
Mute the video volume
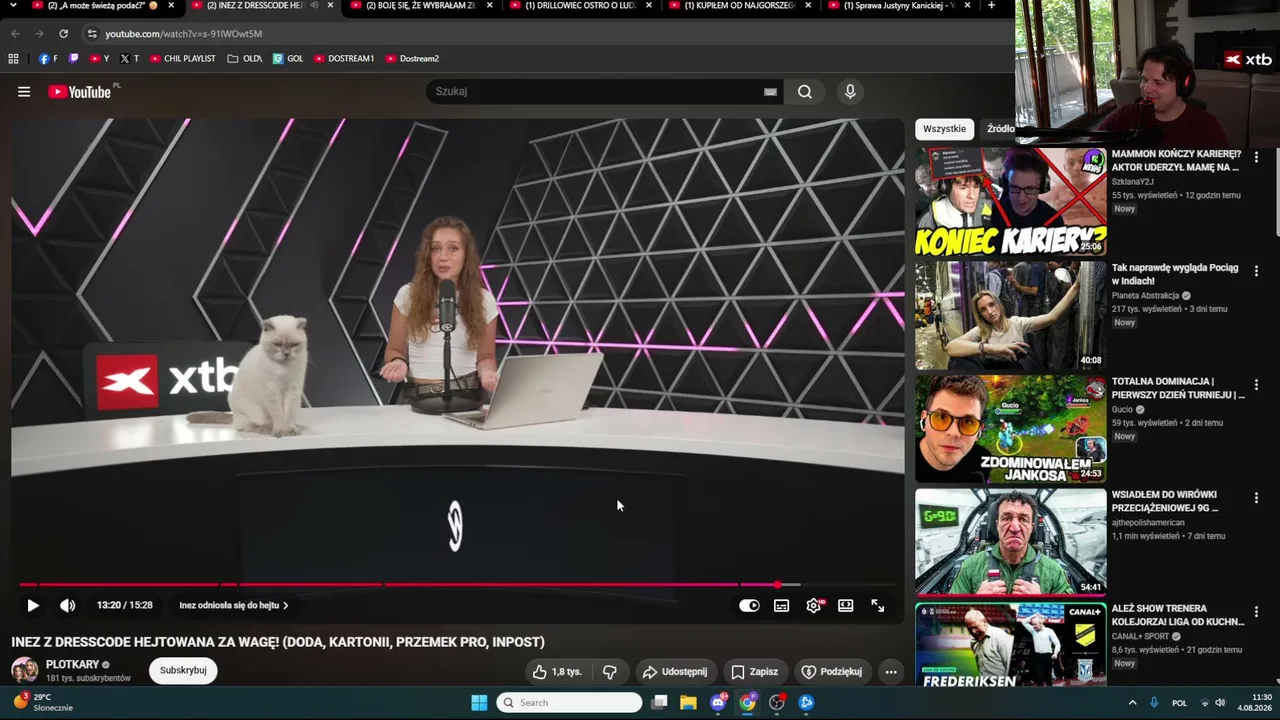point(67,605)
